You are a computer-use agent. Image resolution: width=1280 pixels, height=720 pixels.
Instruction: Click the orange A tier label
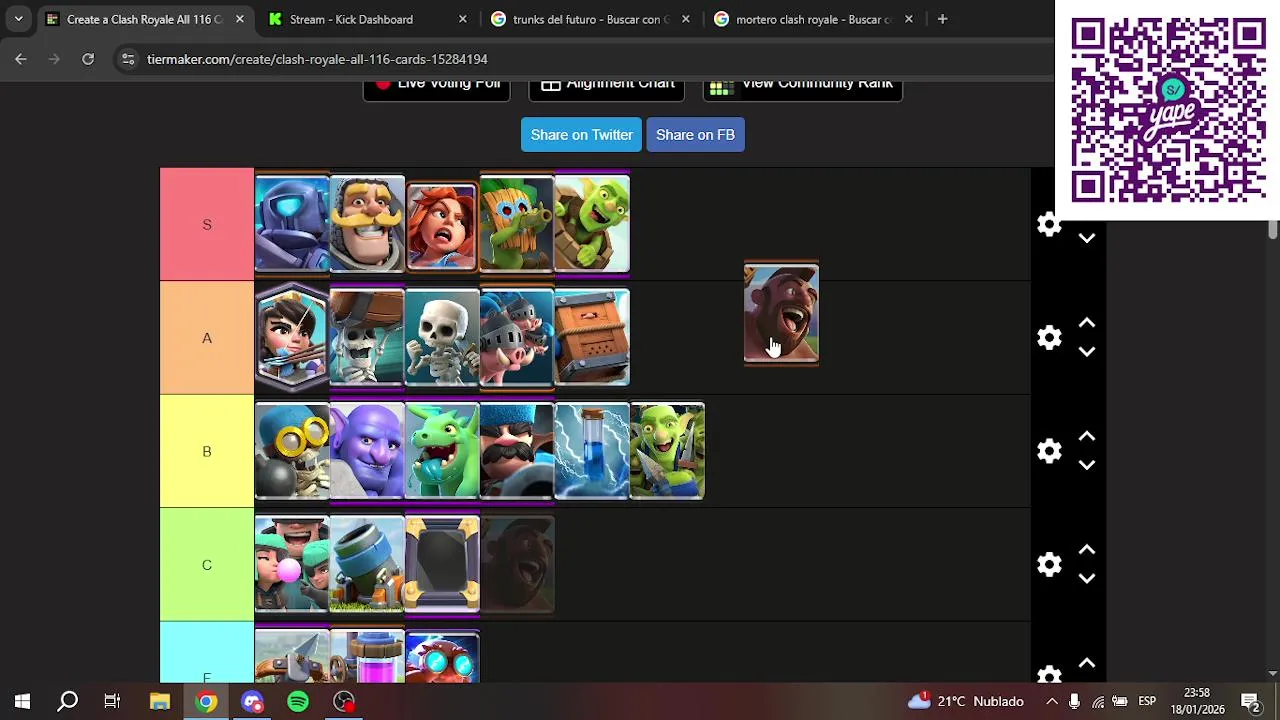pyautogui.click(x=207, y=338)
